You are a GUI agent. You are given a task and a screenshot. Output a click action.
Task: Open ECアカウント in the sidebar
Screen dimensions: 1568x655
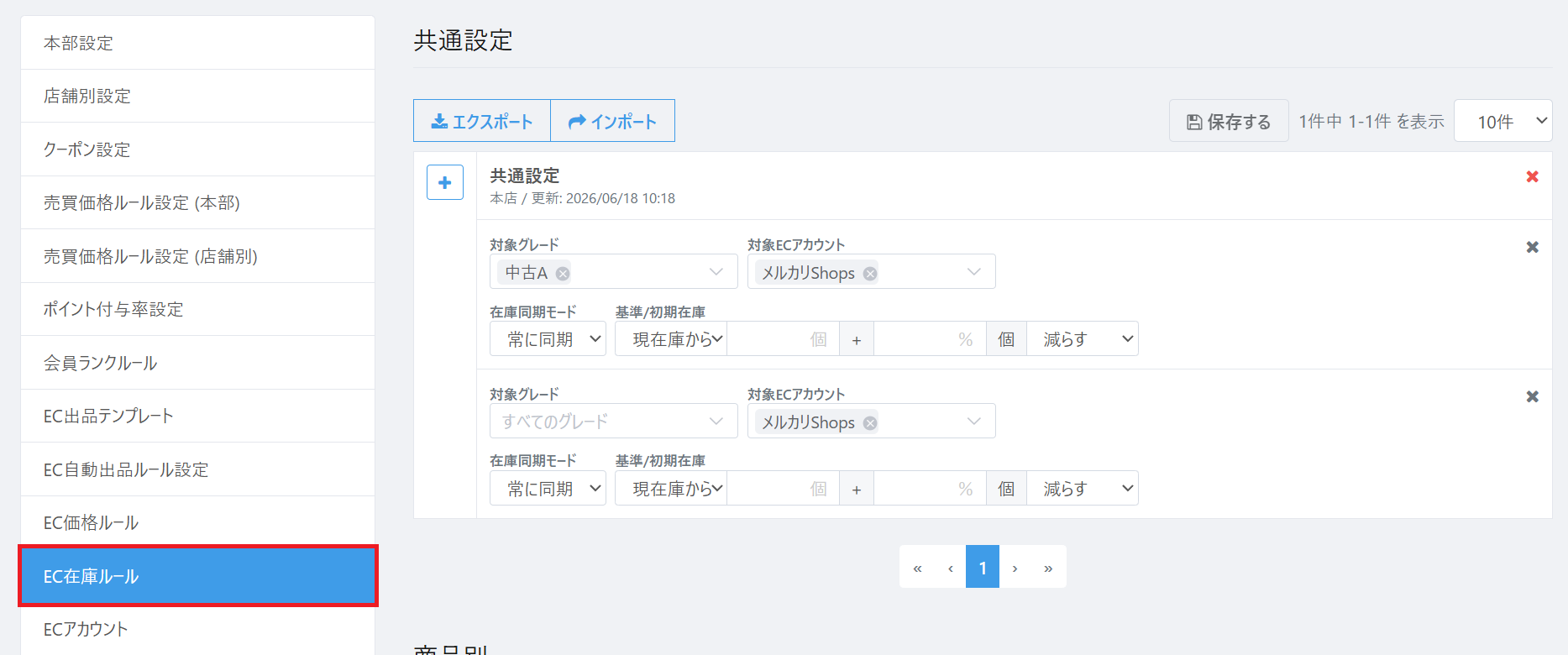pos(197,629)
